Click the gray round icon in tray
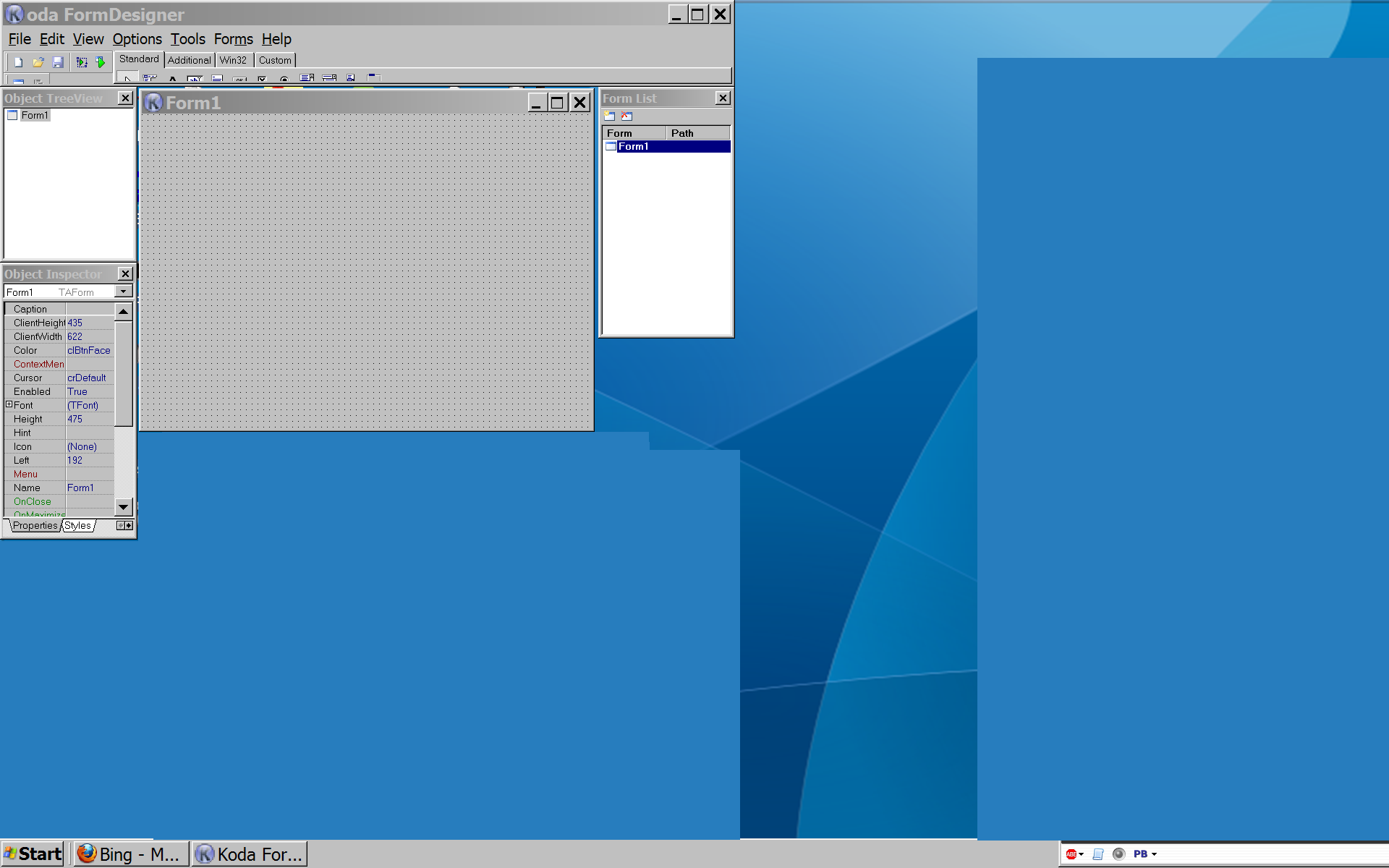 [x=1118, y=854]
